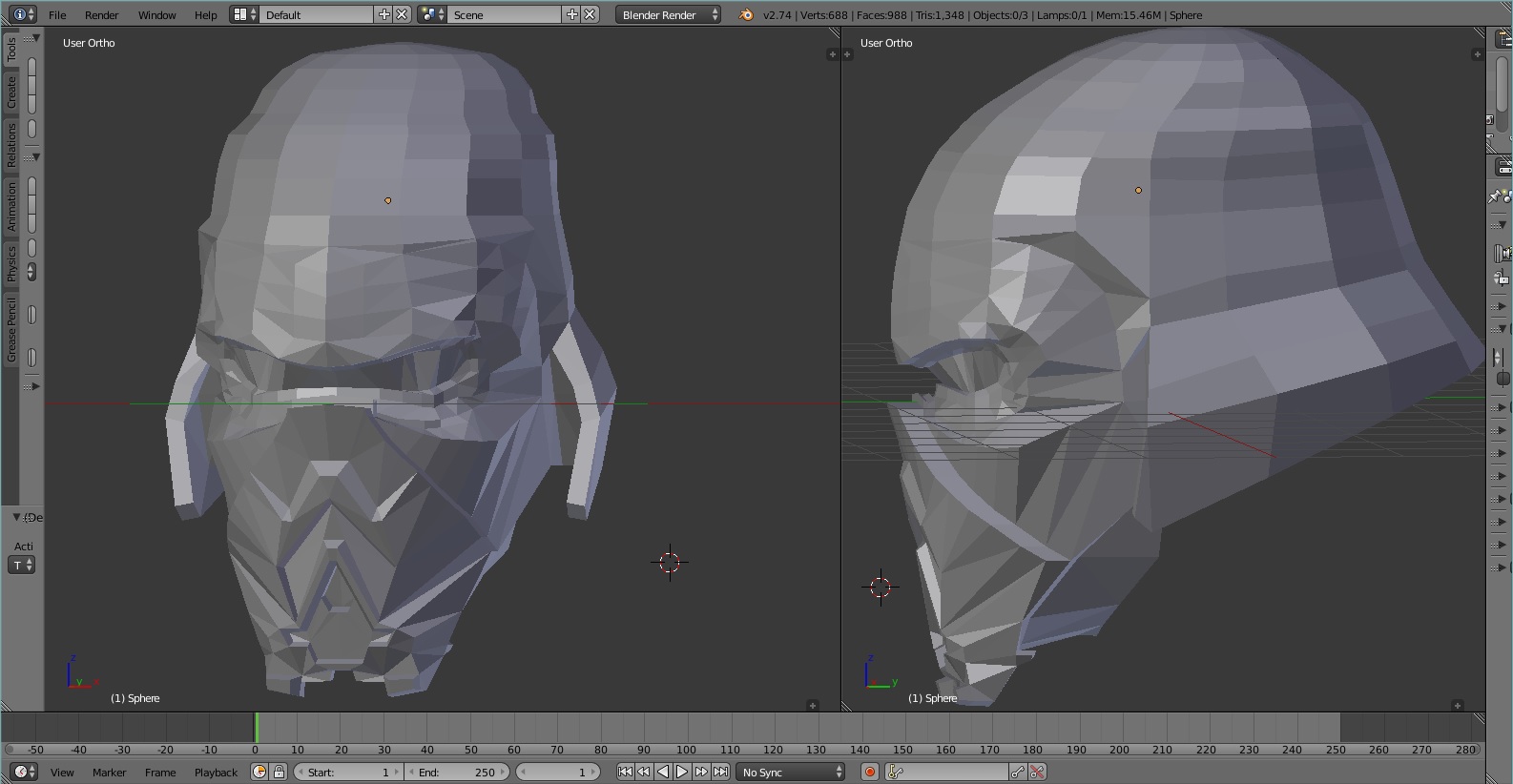
Task: Switch to the Physics tab
Action: point(11,263)
